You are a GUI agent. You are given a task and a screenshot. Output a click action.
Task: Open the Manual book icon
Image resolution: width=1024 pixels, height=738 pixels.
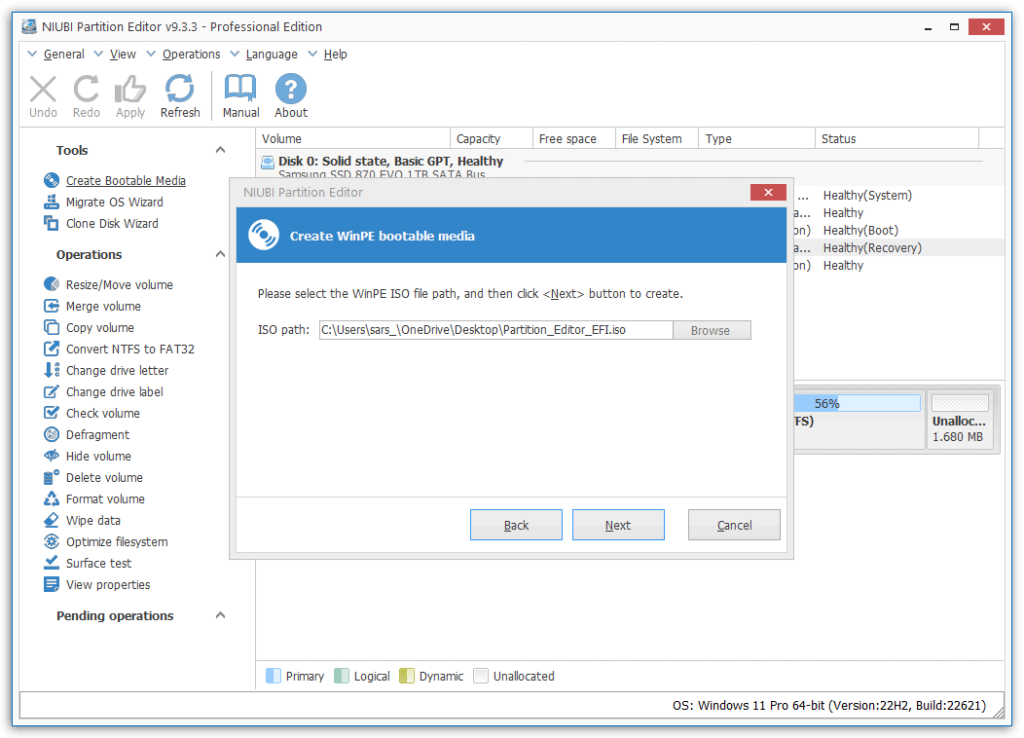(x=240, y=89)
